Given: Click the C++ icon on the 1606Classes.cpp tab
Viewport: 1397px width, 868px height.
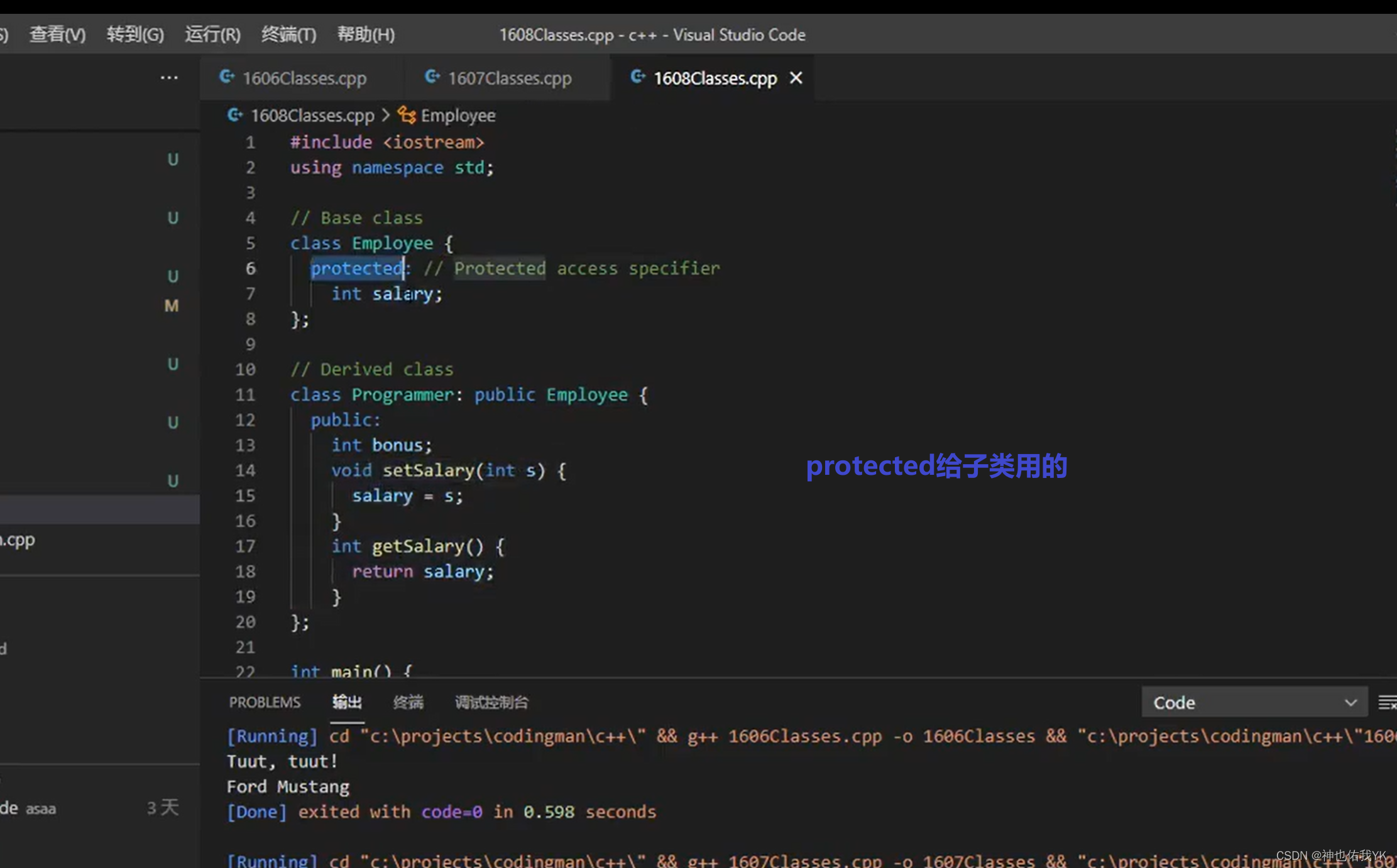Looking at the screenshot, I should pos(227,77).
